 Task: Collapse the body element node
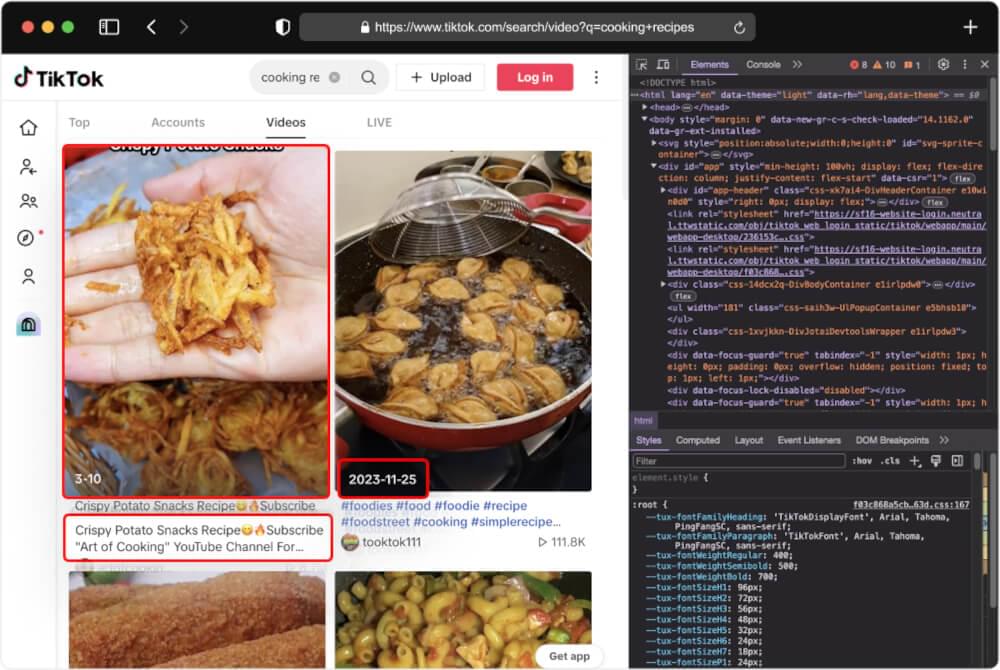pos(646,119)
